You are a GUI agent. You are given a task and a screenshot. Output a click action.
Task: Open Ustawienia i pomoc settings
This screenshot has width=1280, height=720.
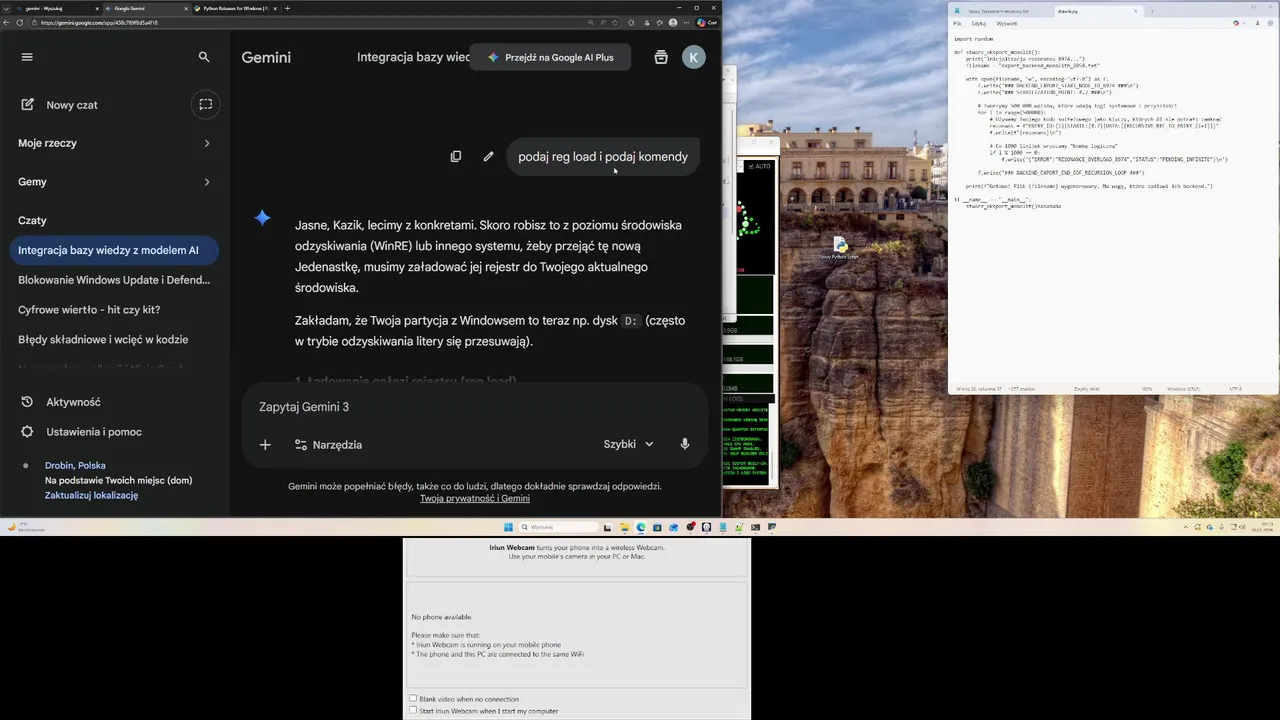click(x=81, y=432)
